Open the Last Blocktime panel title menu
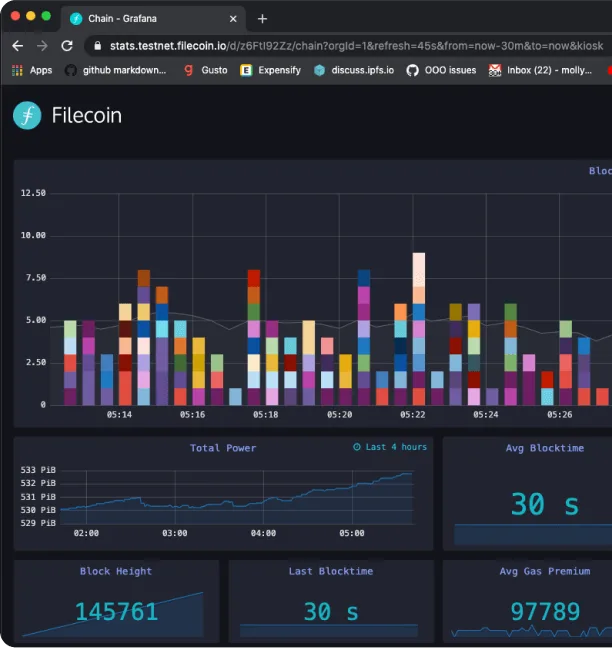Viewport: 612px width, 648px height. point(331,571)
